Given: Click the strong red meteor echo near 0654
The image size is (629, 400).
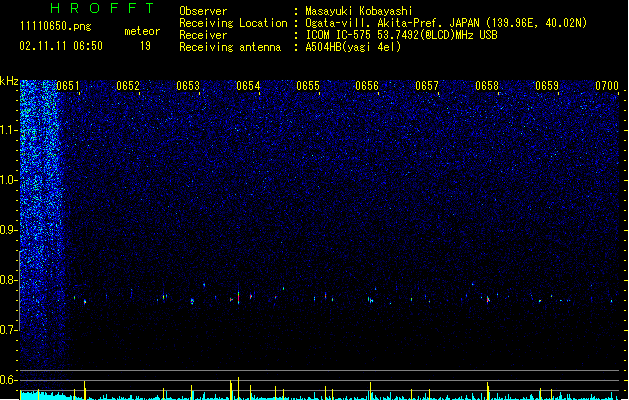Looking at the screenshot, I should pos(238,298).
